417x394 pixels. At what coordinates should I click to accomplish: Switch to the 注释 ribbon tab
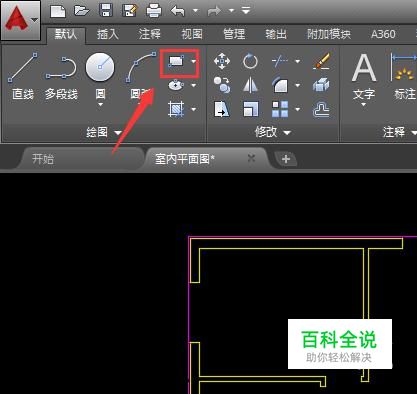click(x=150, y=34)
